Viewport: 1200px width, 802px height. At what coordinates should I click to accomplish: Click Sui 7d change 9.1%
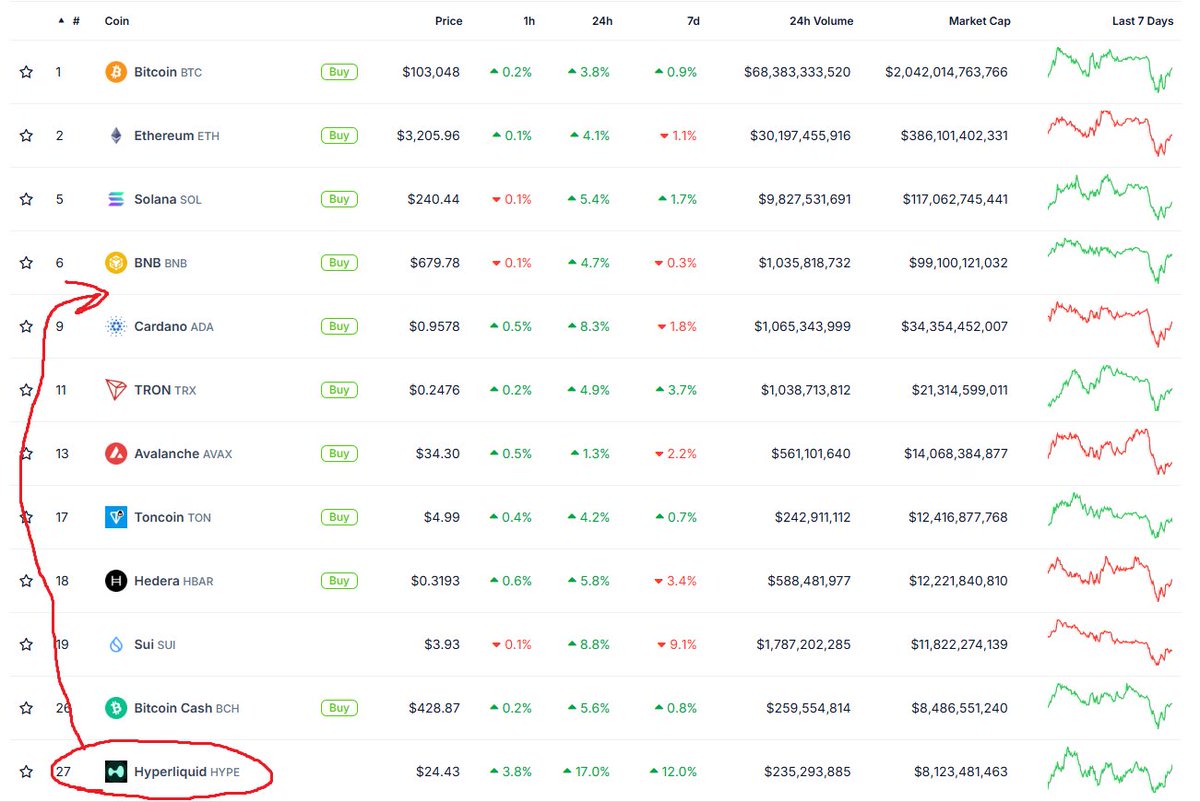pyautogui.click(x=676, y=644)
